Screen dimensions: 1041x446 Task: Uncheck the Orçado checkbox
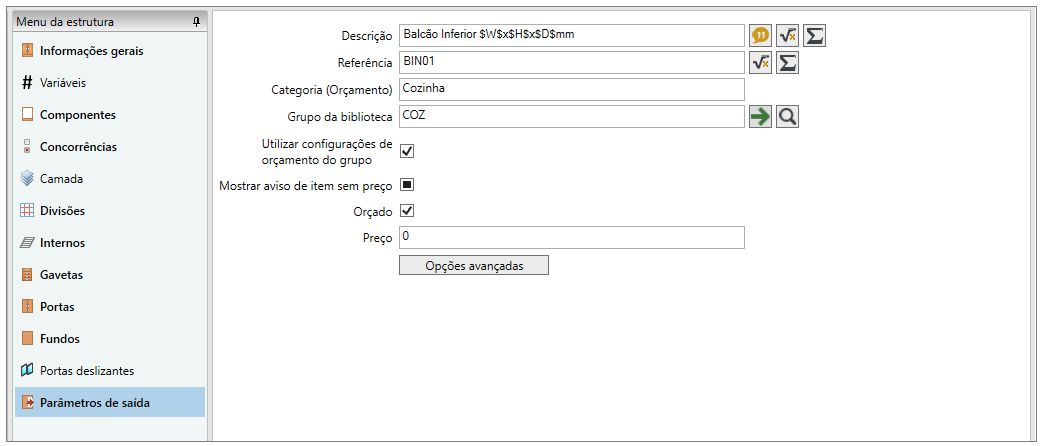(x=407, y=211)
